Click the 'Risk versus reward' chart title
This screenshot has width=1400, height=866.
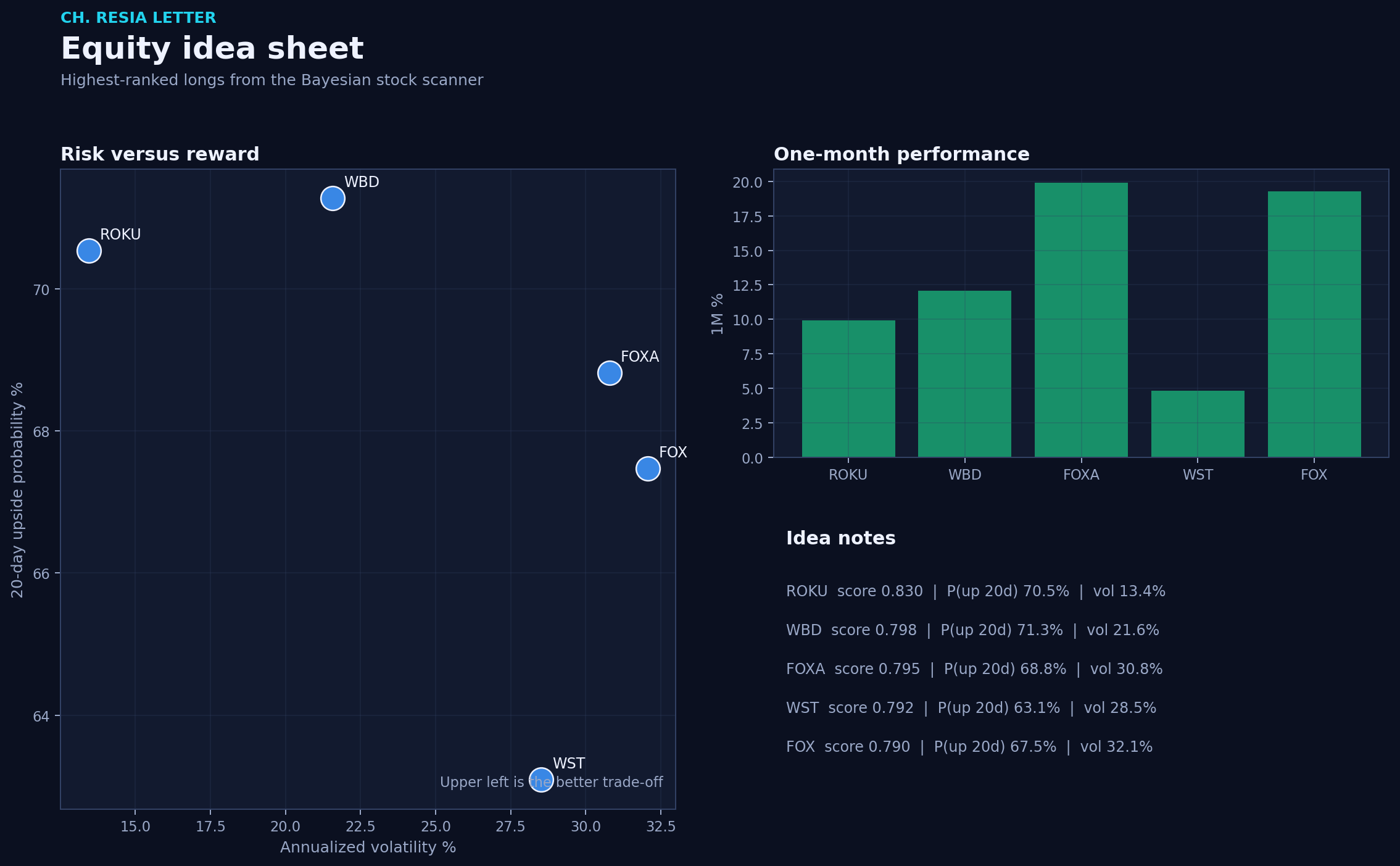click(x=160, y=154)
